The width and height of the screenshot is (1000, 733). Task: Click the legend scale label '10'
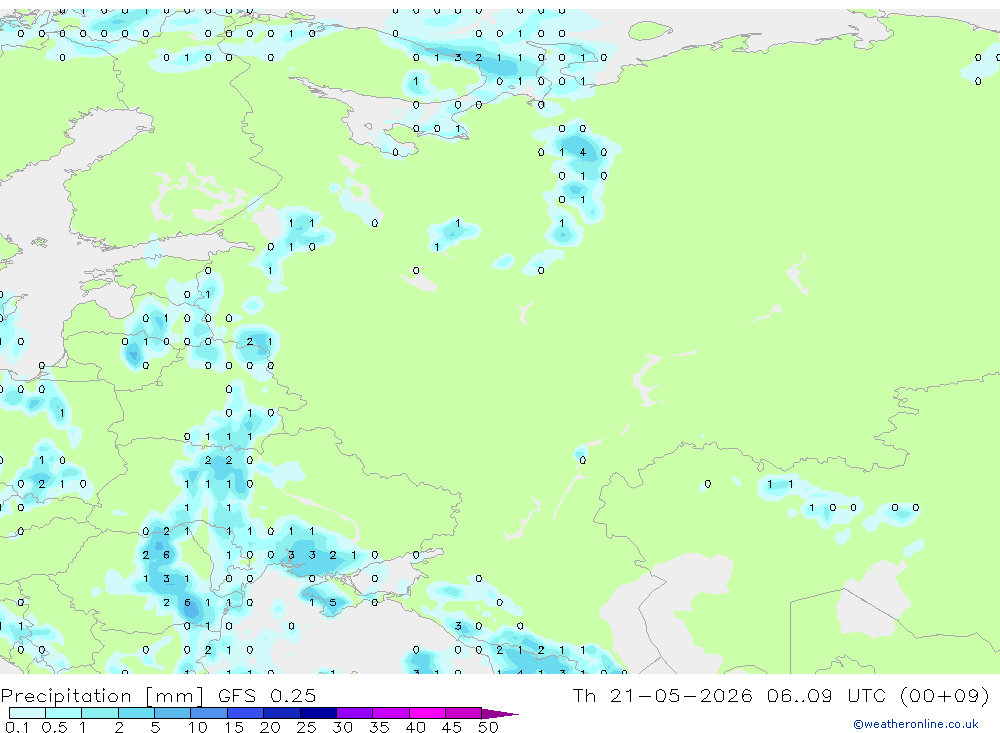pos(198,727)
